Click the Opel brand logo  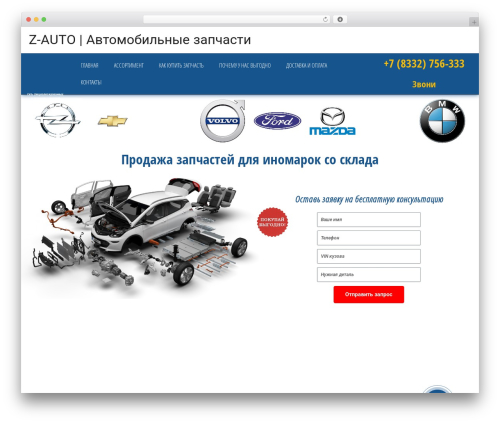[x=58, y=120]
